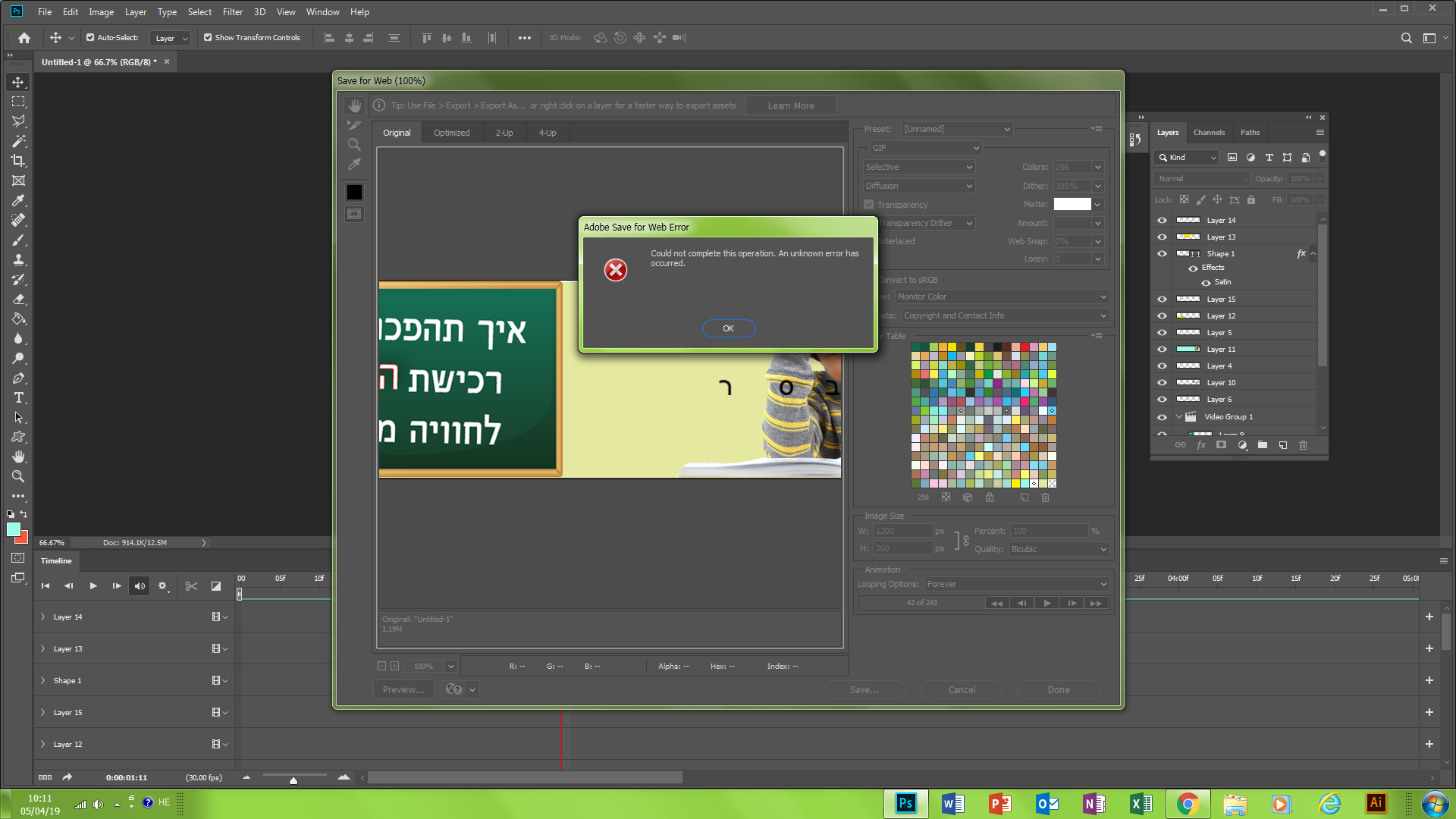Hide Layer 14 visibility eye
The width and height of the screenshot is (1456, 819).
1162,220
